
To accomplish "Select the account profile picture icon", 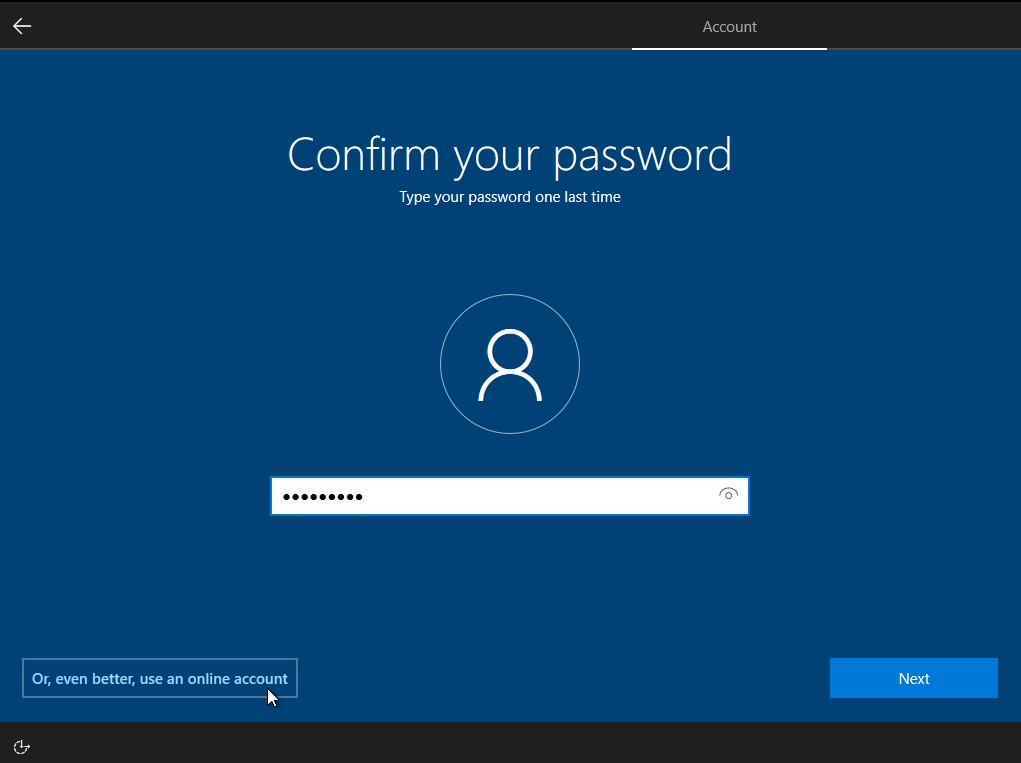I will (510, 363).
